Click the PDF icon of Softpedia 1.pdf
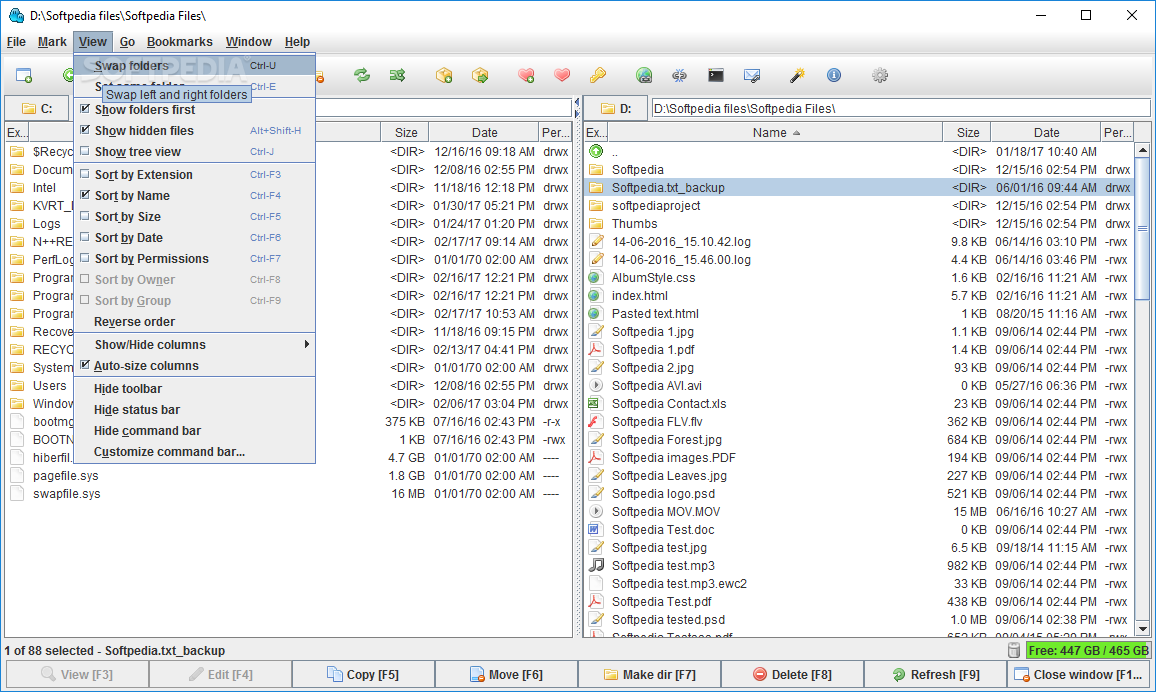The image size is (1156, 692). pyautogui.click(x=596, y=349)
